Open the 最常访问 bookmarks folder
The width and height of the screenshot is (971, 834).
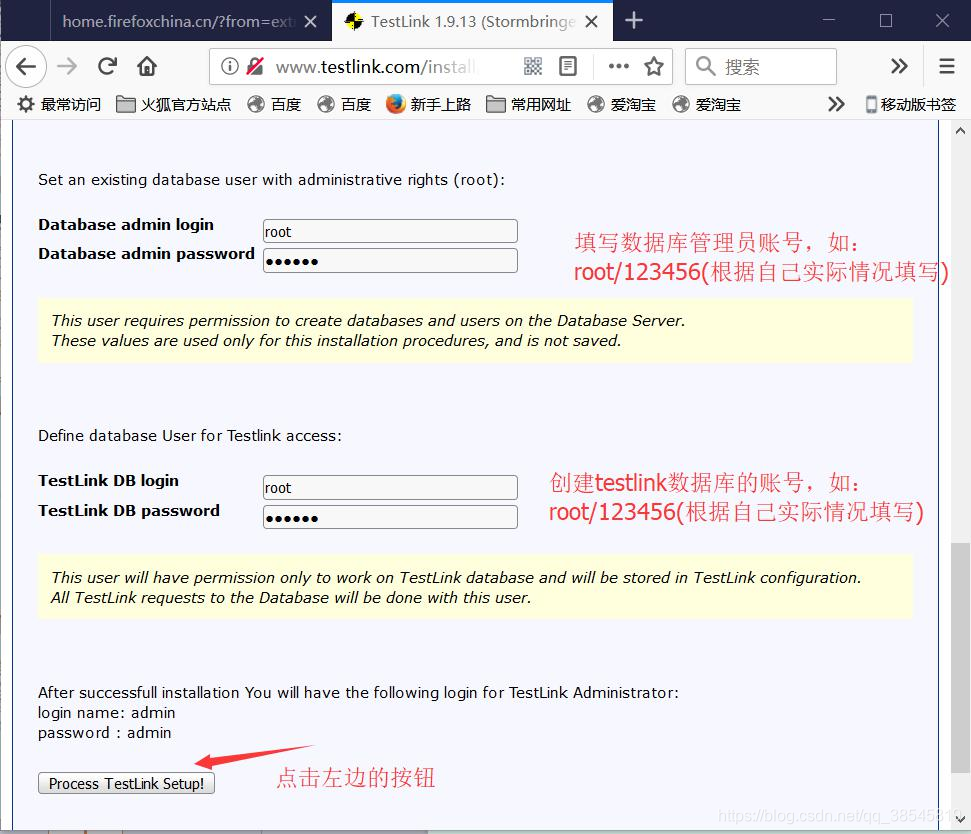(59, 105)
